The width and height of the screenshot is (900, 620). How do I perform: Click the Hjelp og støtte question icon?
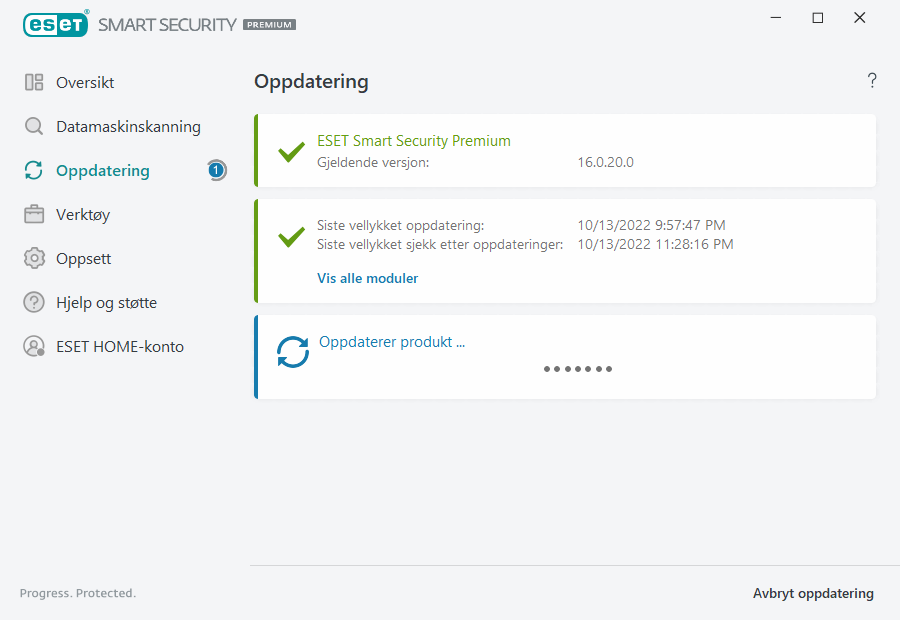(x=34, y=303)
